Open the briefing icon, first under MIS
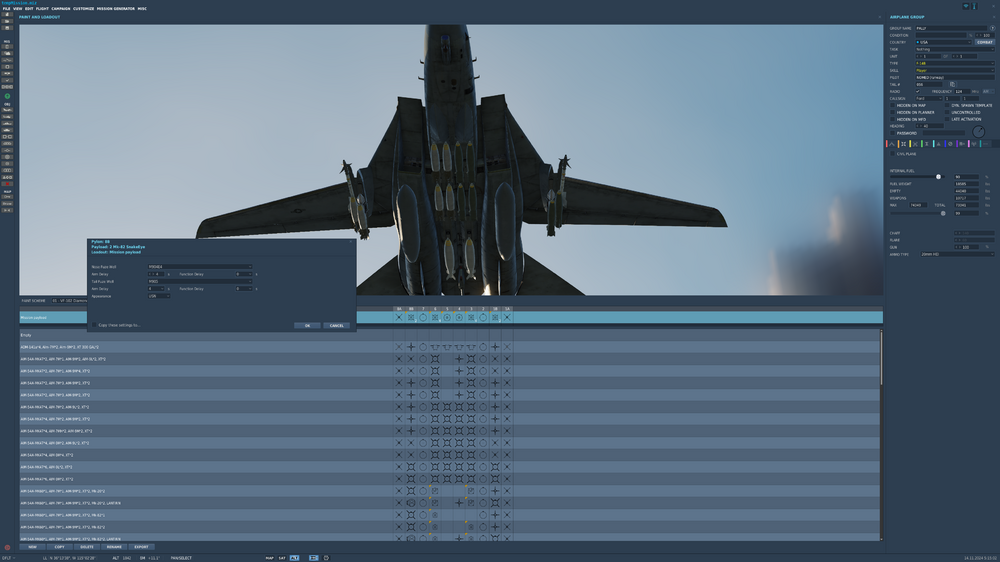Viewport: 1000px width, 562px height. (x=7, y=47)
